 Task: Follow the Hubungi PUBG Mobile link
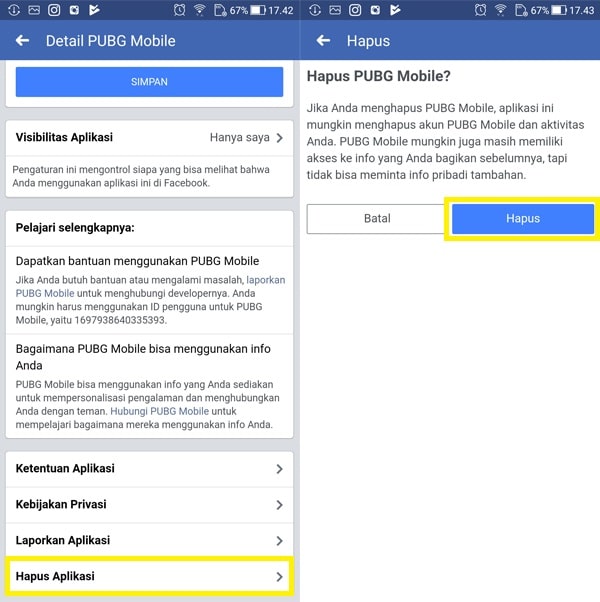[x=160, y=411]
